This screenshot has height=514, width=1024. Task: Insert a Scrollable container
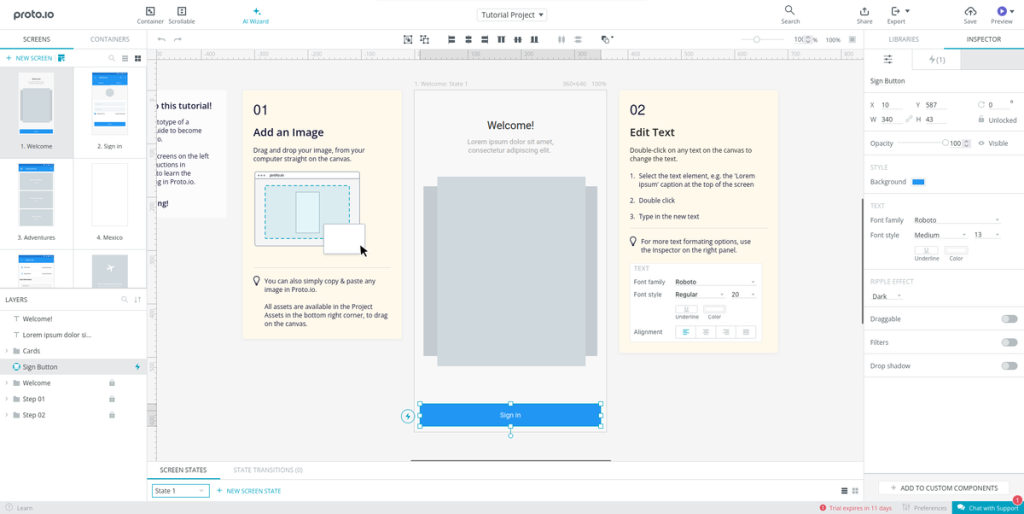pos(182,15)
